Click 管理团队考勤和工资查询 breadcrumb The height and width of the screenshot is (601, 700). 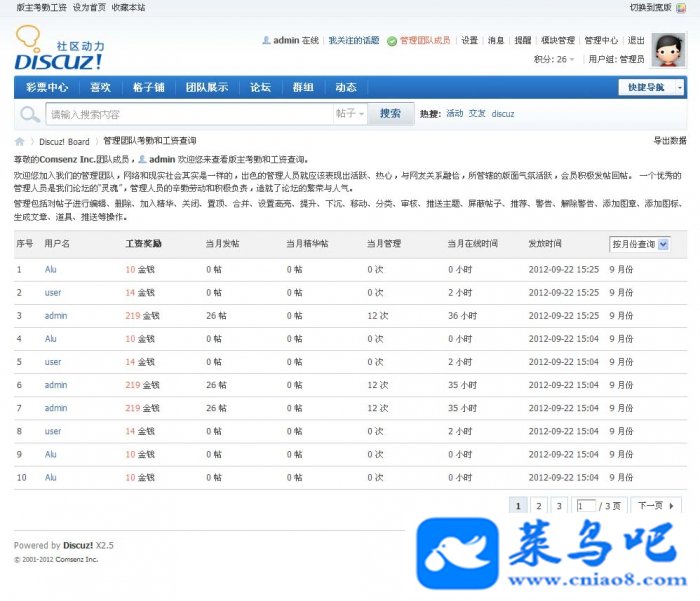pos(150,141)
